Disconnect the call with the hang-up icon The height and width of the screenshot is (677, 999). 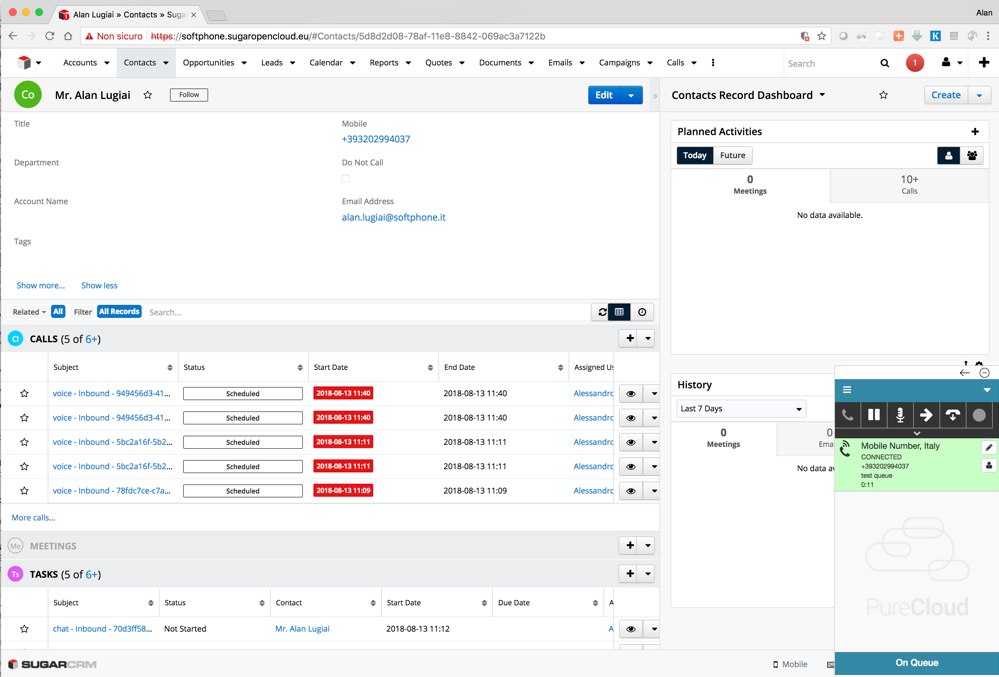point(953,415)
